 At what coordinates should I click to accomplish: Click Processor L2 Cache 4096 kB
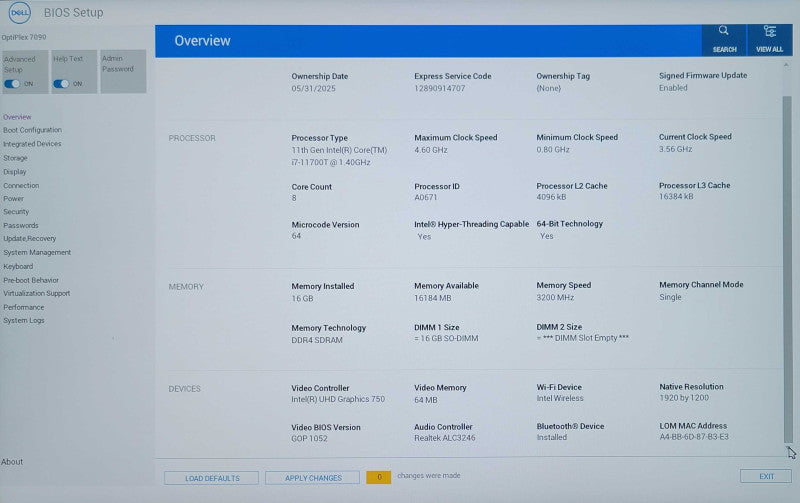coord(551,197)
